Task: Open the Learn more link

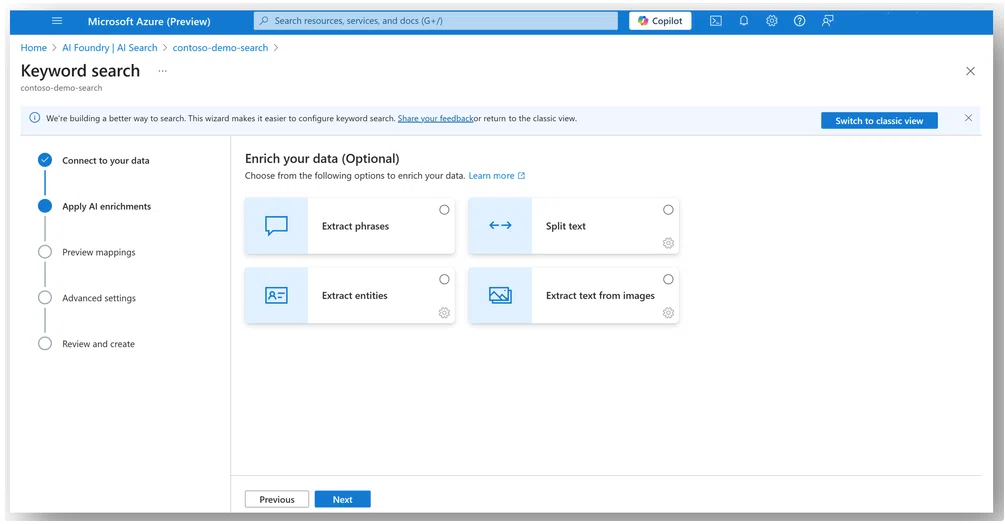Action: pyautogui.click(x=497, y=176)
